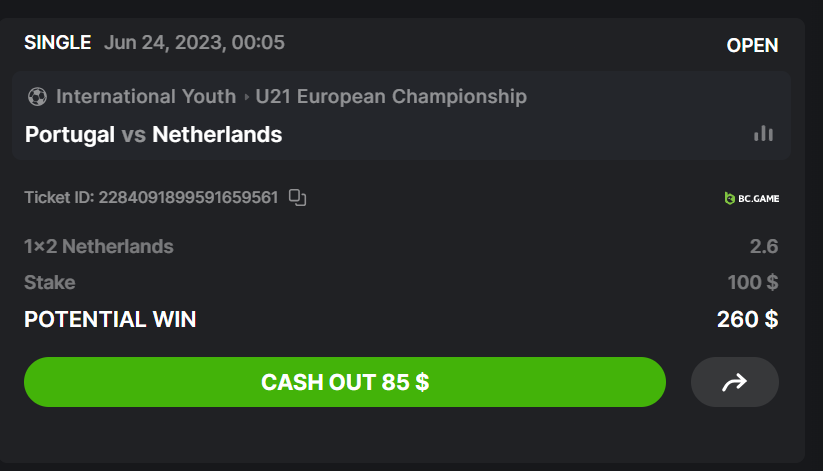Click the POTENTIAL WIN label
823x471 pixels.
110,320
